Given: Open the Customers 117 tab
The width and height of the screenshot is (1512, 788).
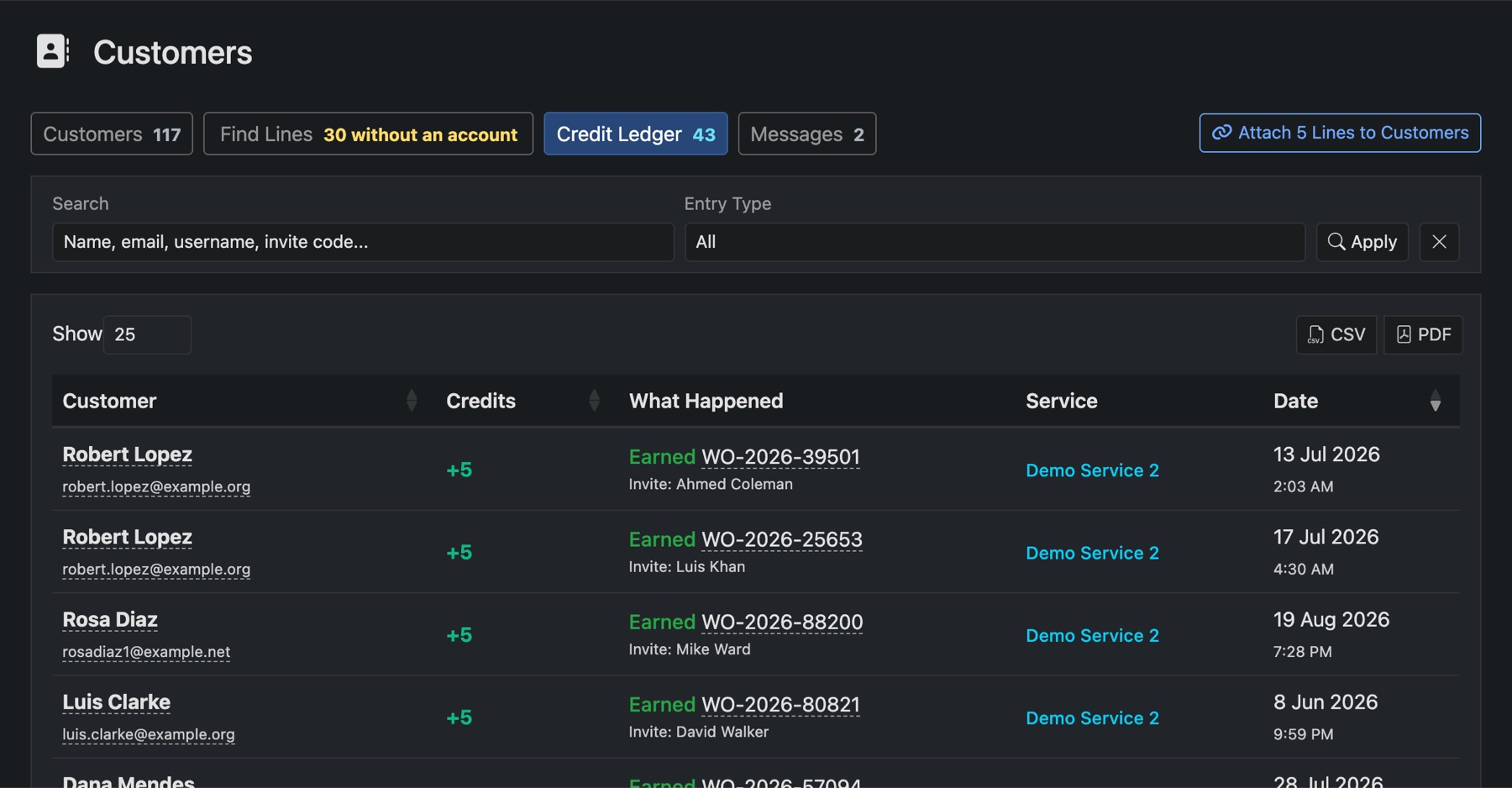Looking at the screenshot, I should 112,134.
